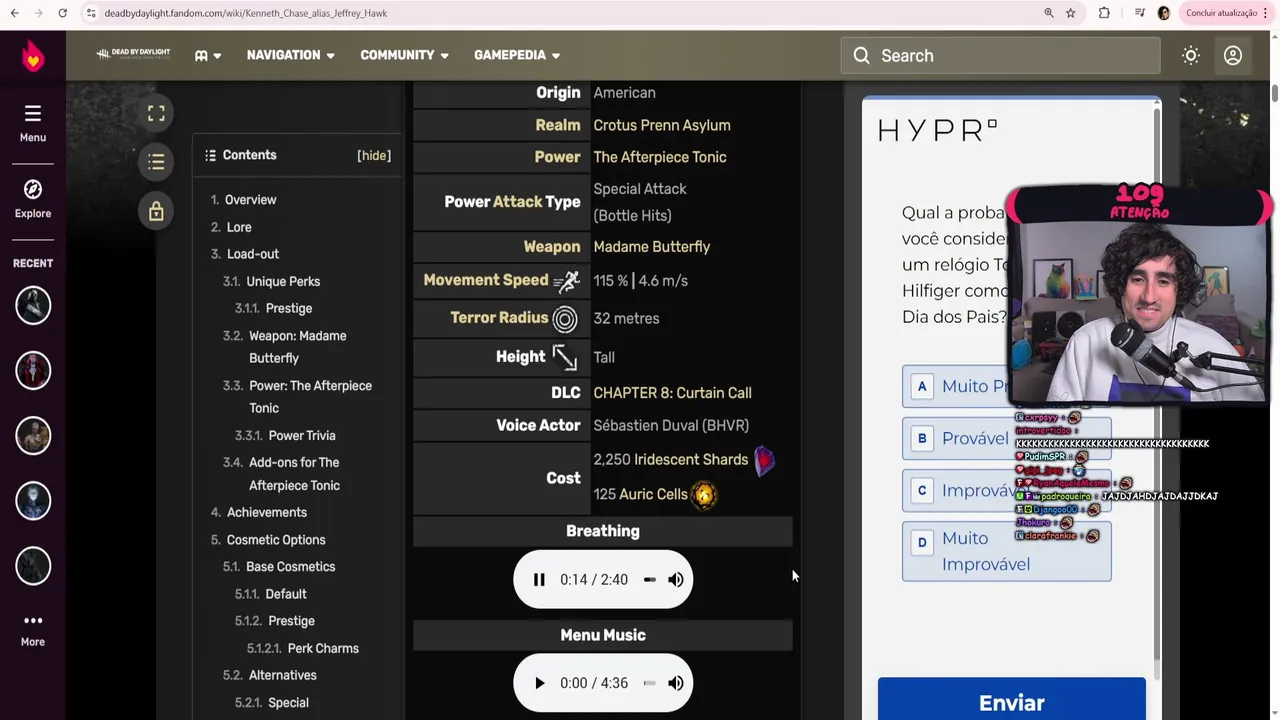
Task: Open CHAPTER 8: Curtain Call link
Action: coord(672,393)
